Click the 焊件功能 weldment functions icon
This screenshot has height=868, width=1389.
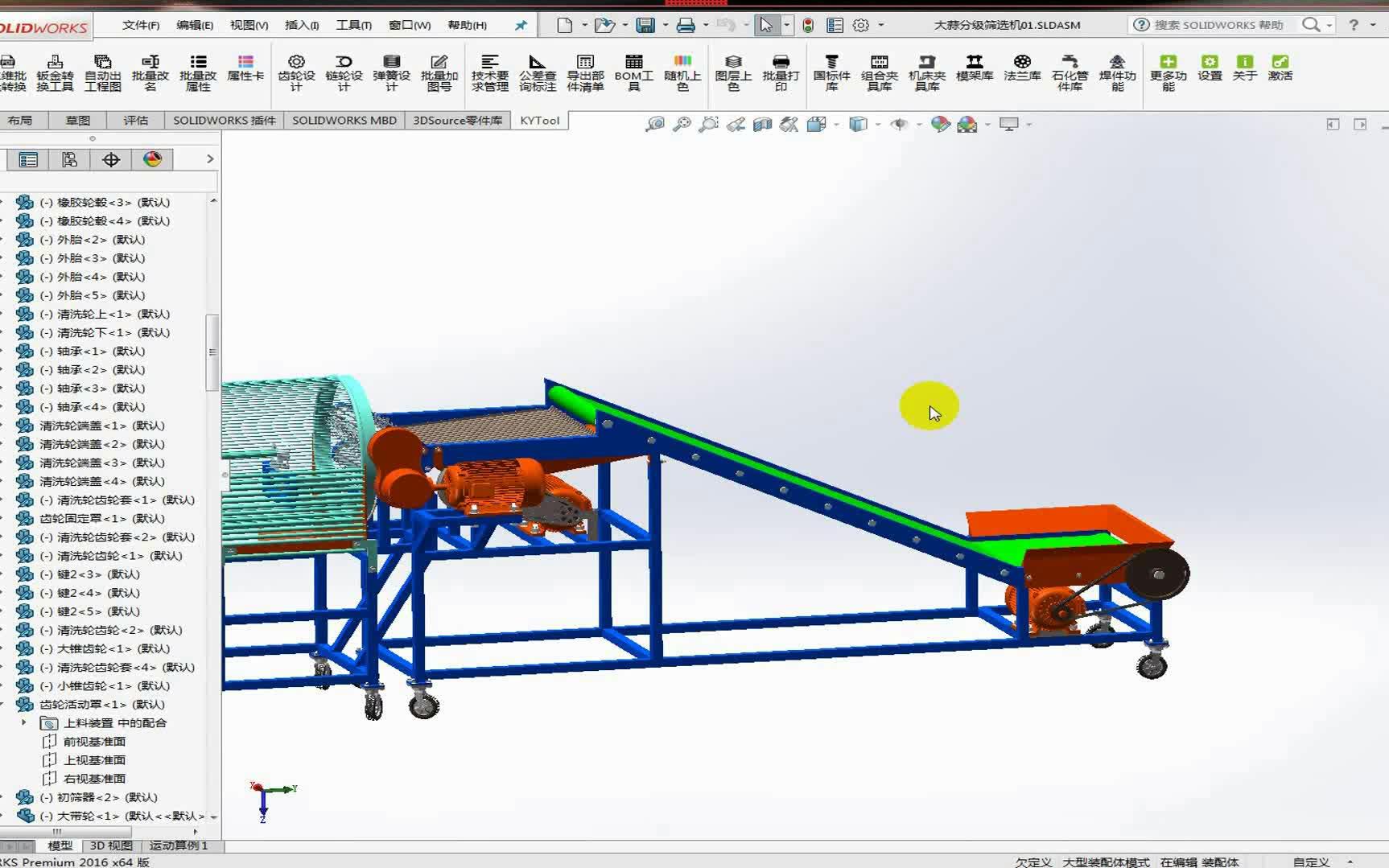point(1117,72)
